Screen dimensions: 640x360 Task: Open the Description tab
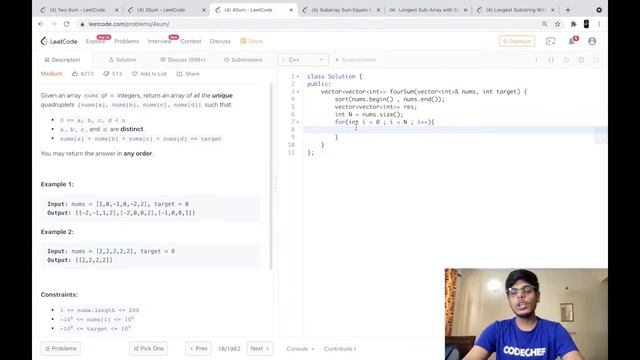tap(62, 60)
